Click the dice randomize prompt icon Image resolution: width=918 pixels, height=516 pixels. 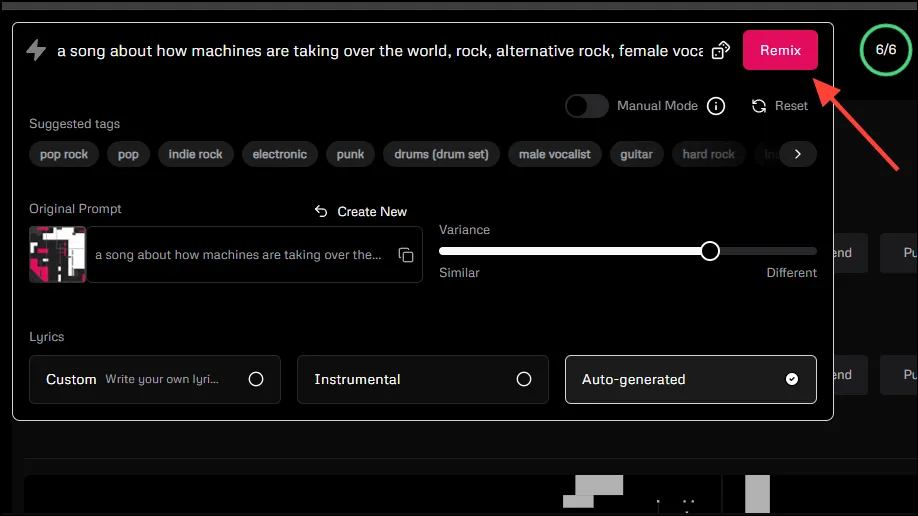coord(720,50)
